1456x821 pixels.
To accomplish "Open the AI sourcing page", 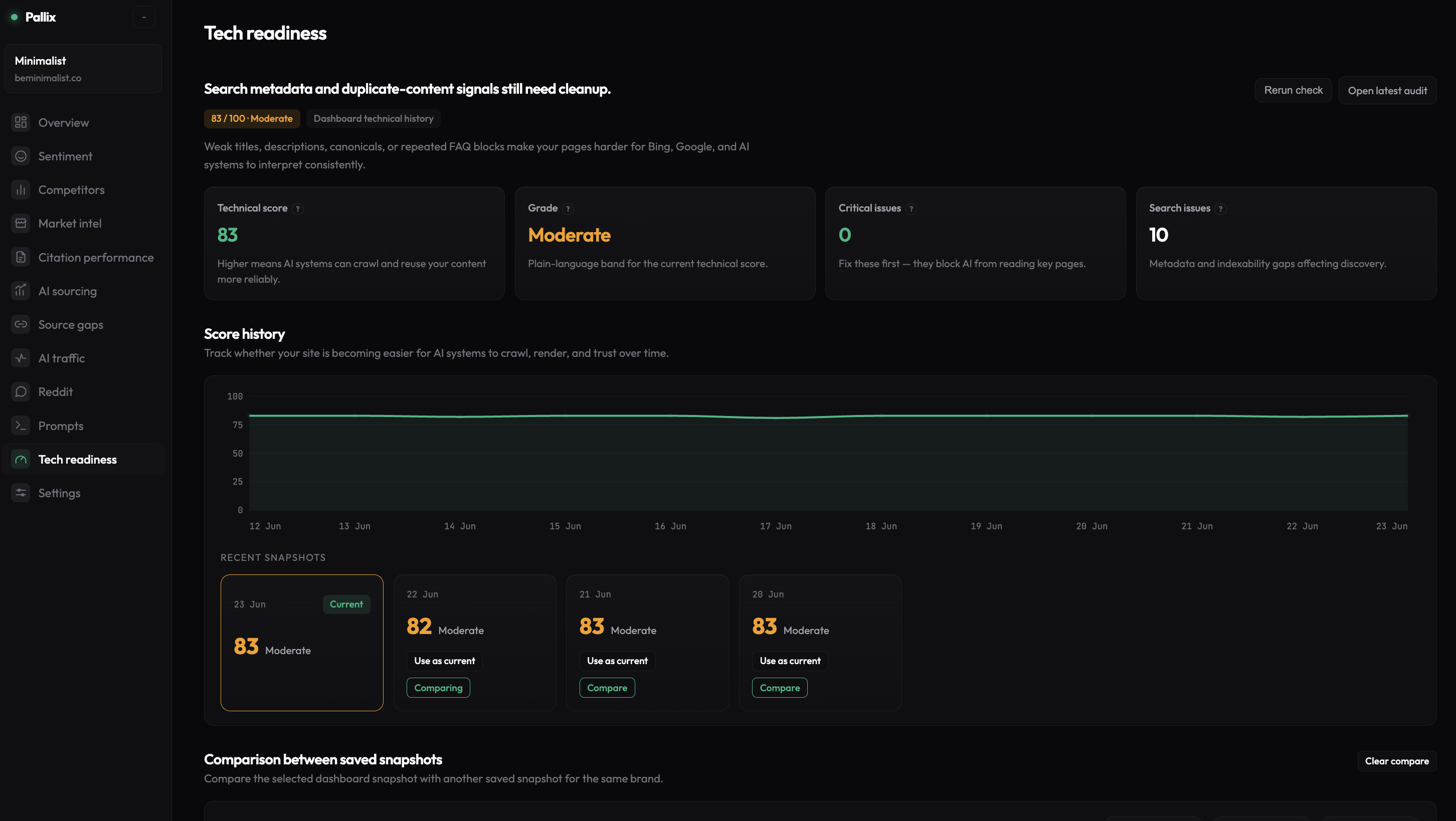I will [83, 290].
